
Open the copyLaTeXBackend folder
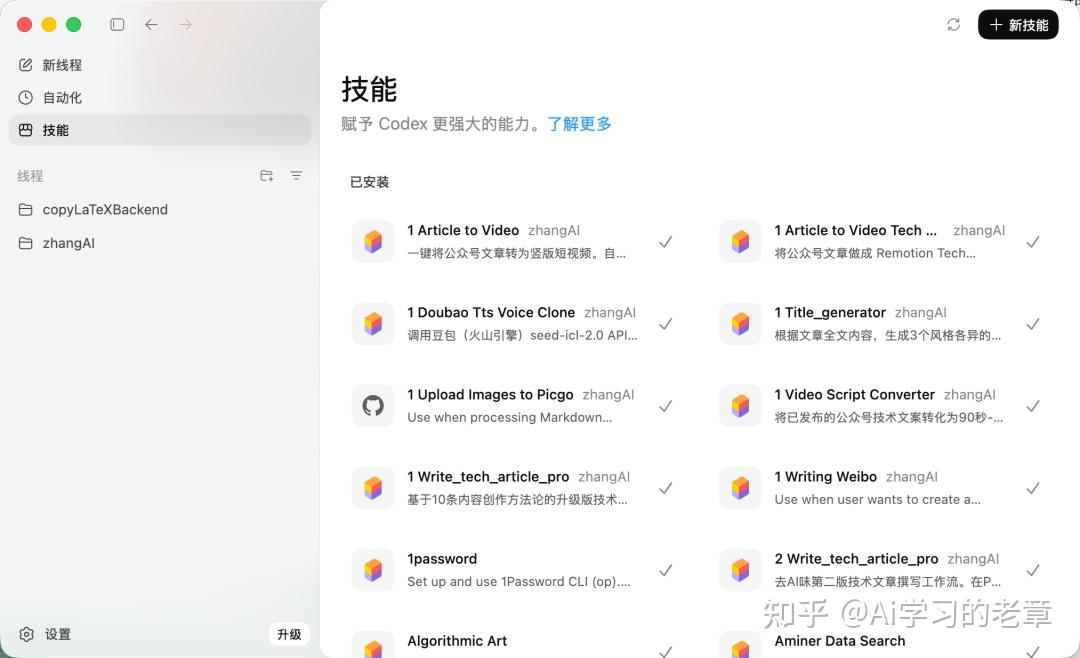(160, 209)
